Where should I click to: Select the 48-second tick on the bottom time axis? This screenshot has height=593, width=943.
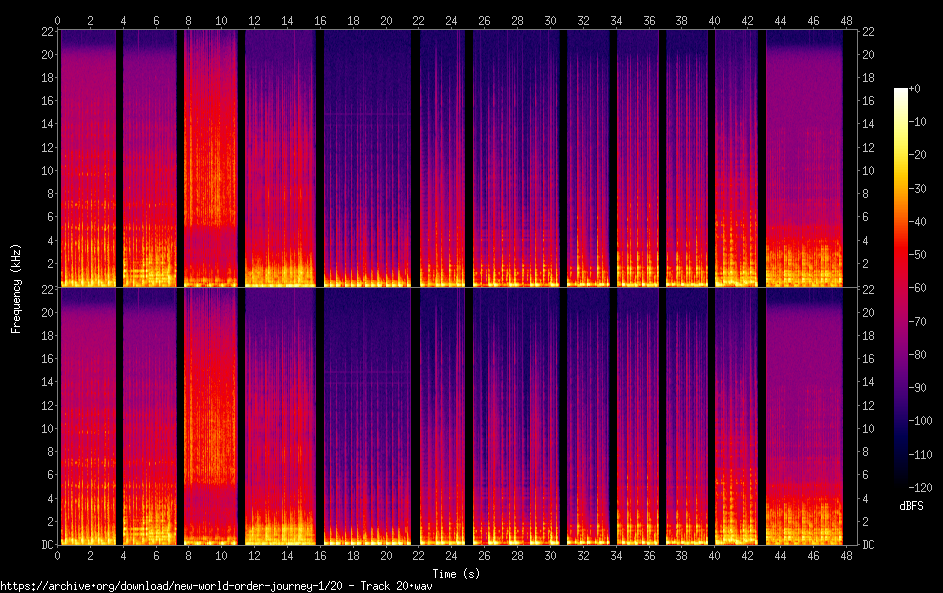846,554
